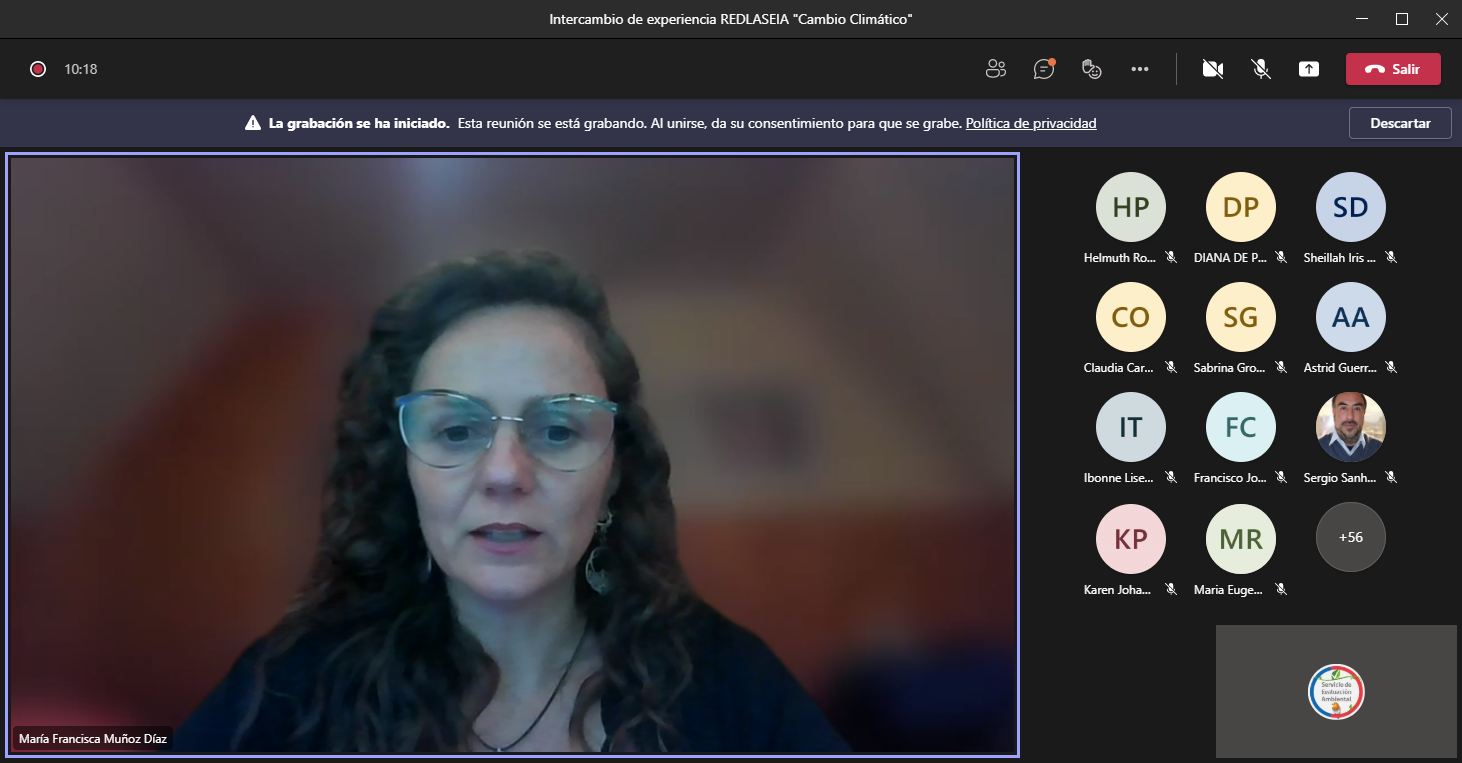The image size is (1462, 763).
Task: Click the warning triangle in recording banner
Action: [253, 124]
